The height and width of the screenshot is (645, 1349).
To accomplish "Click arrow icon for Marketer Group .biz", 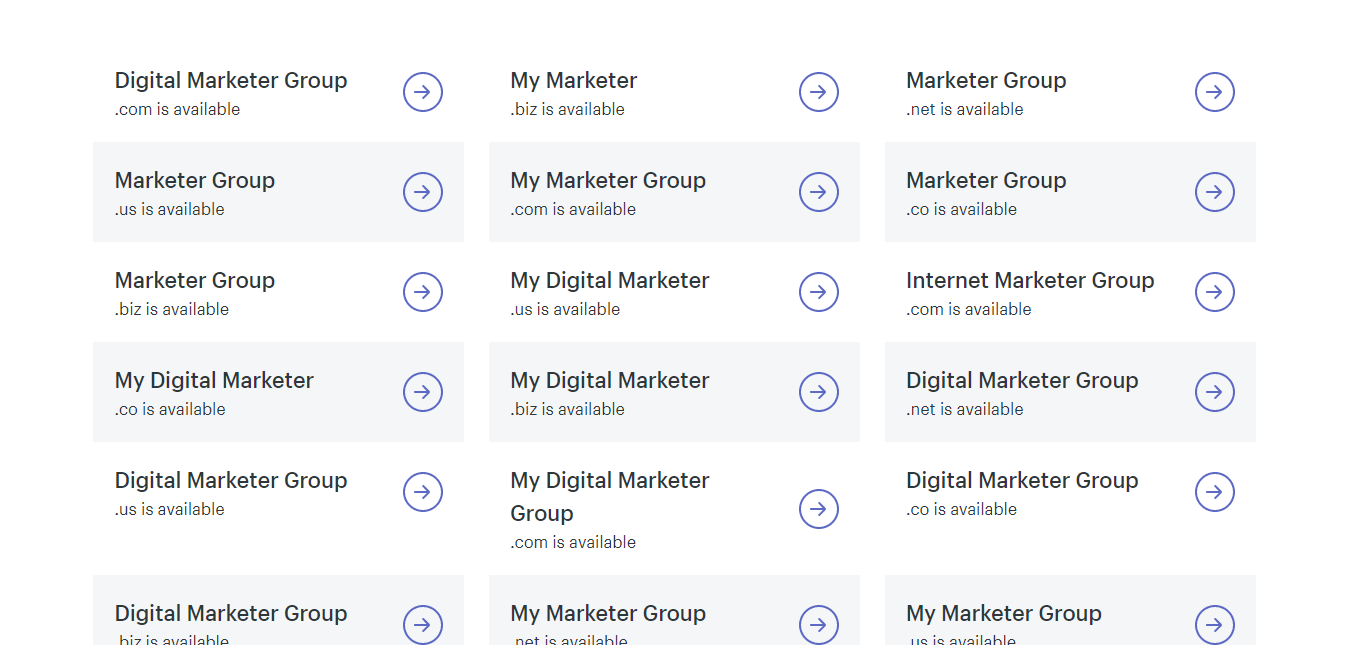I will point(423,292).
